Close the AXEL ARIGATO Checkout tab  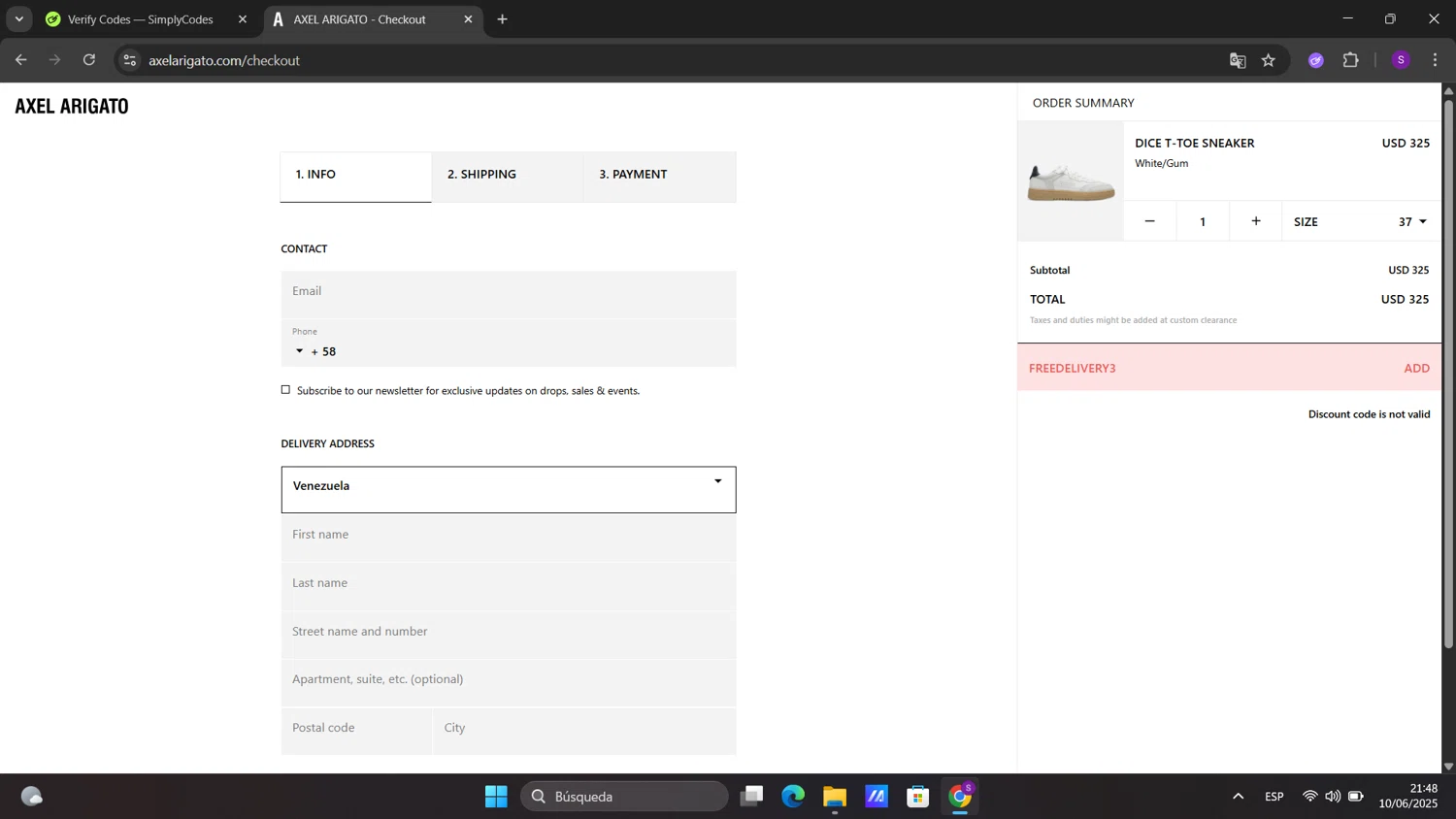pos(468,19)
